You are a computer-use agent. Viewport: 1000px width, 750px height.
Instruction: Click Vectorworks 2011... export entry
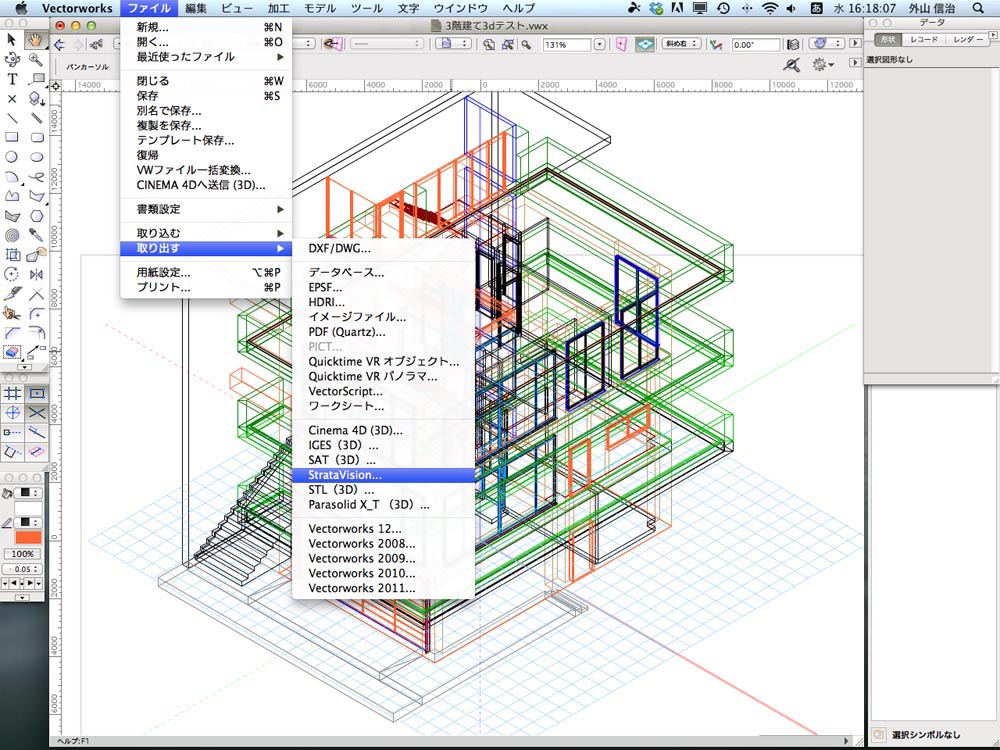(383, 589)
